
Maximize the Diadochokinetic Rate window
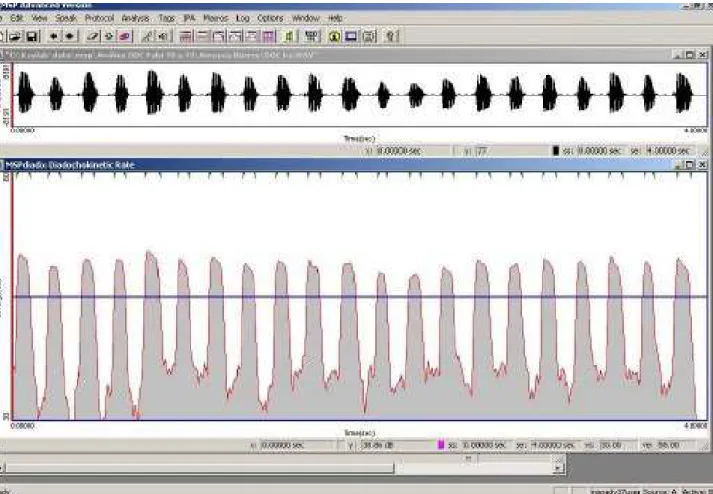click(690, 165)
